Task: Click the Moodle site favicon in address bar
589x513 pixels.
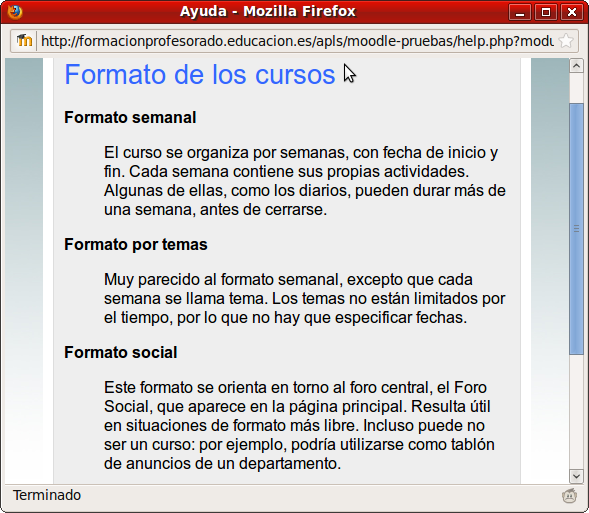Action: point(24,41)
